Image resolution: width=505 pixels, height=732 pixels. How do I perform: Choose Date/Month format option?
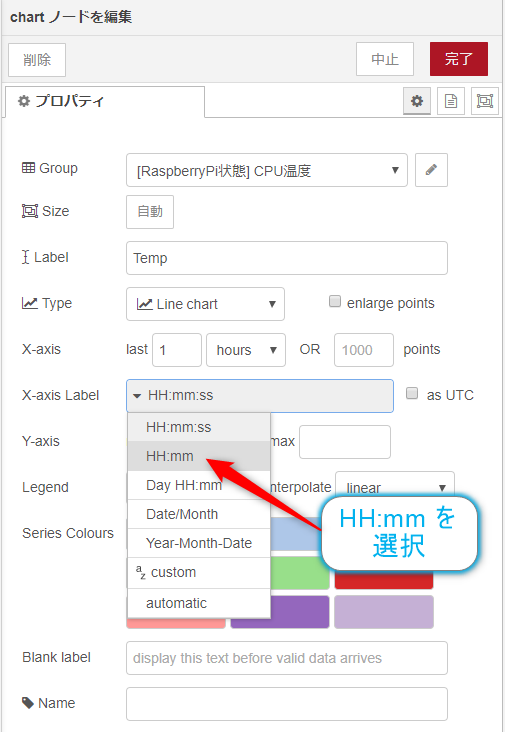pos(199,514)
